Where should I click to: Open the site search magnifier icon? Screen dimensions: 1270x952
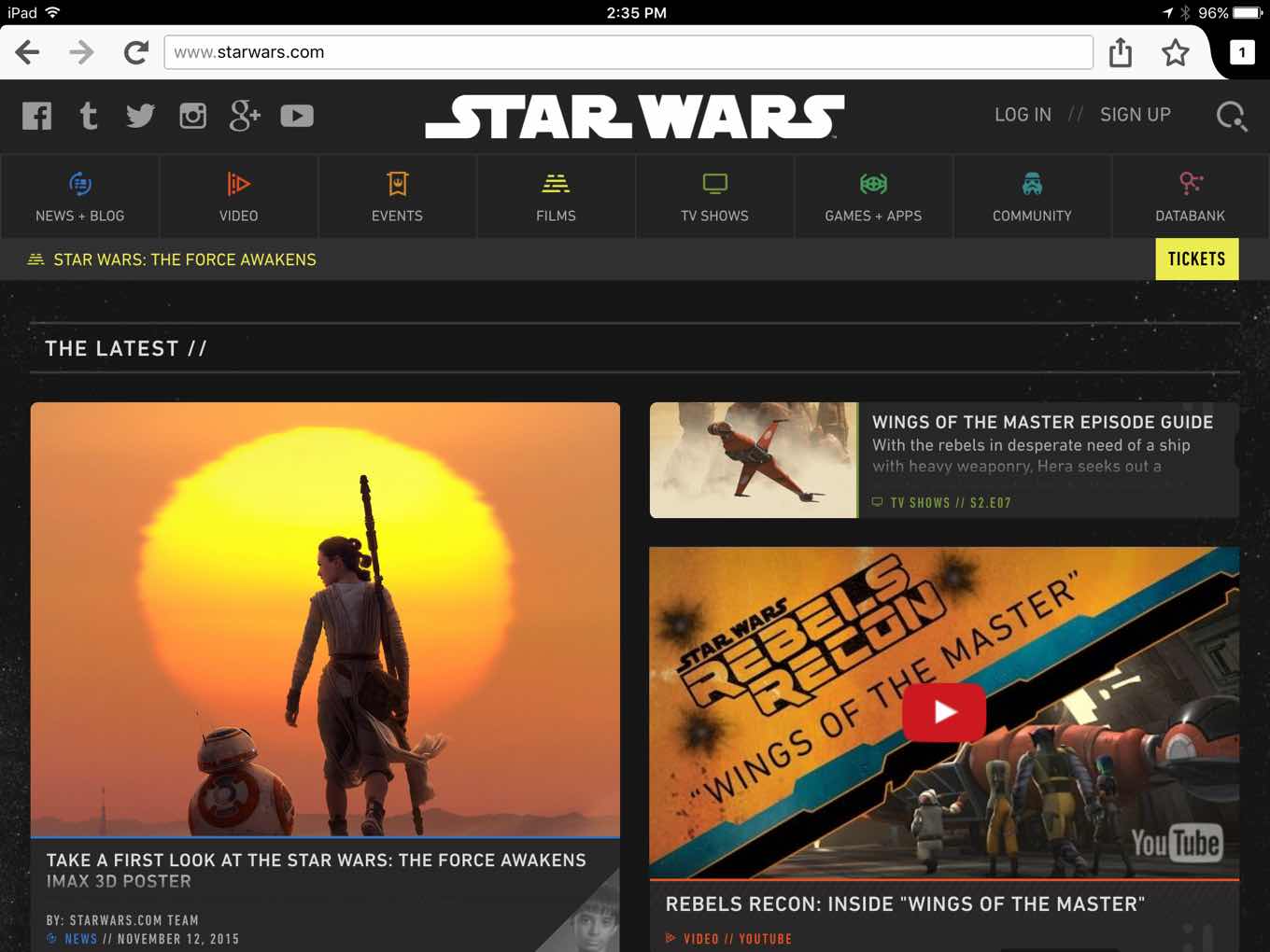1232,117
